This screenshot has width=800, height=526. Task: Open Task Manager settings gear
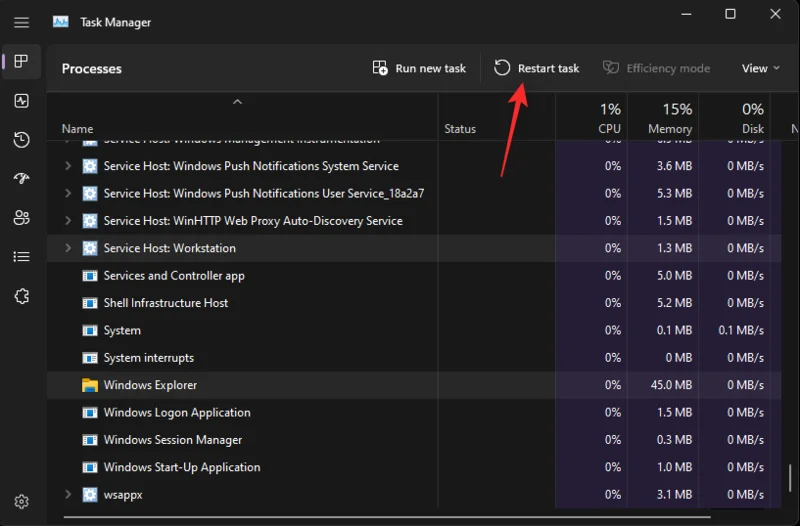tap(21, 502)
